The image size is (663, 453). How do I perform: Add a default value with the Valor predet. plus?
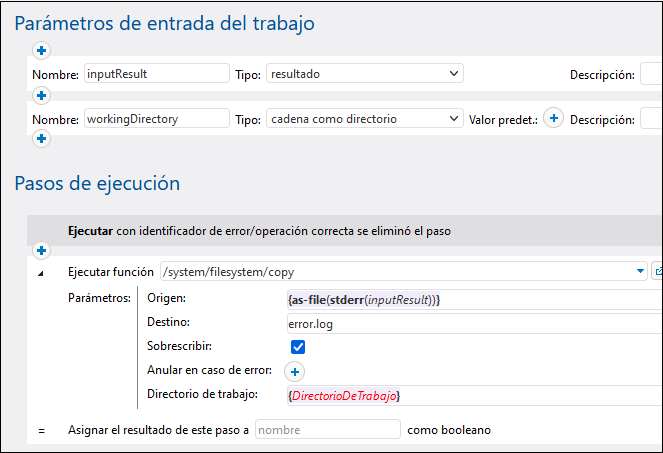tap(553, 119)
